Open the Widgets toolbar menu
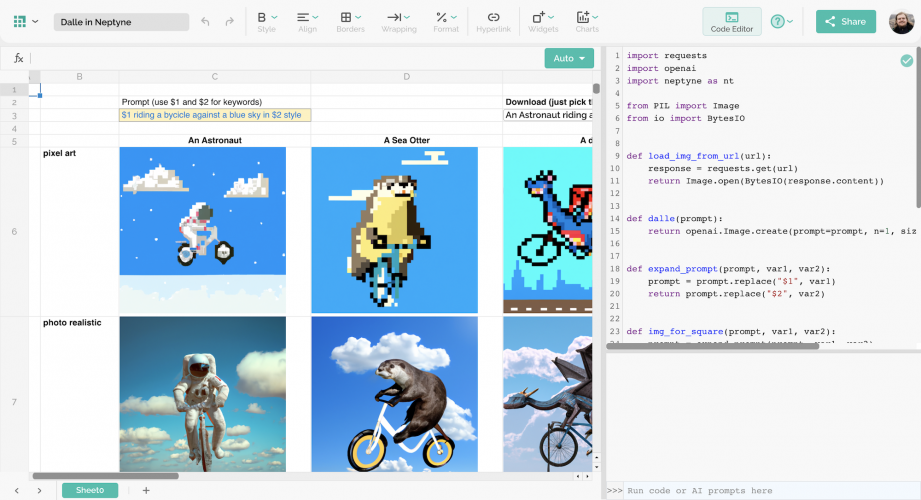The height and width of the screenshot is (500, 921). 543,21
